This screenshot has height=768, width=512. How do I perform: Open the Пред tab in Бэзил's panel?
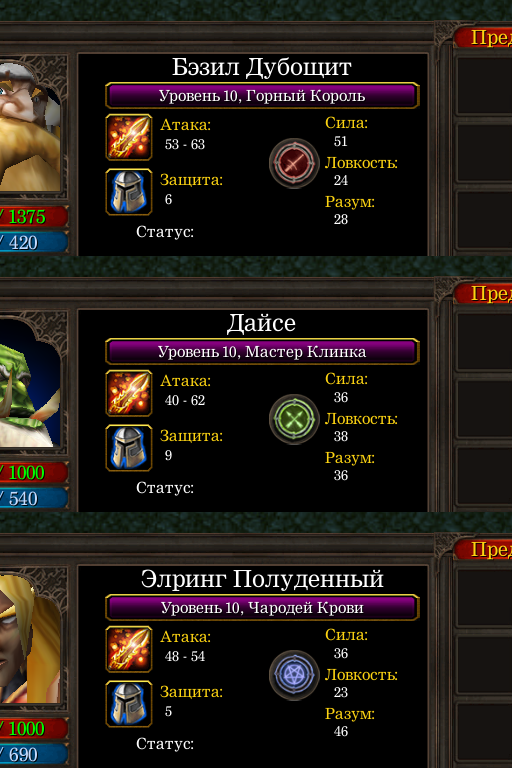[483, 38]
